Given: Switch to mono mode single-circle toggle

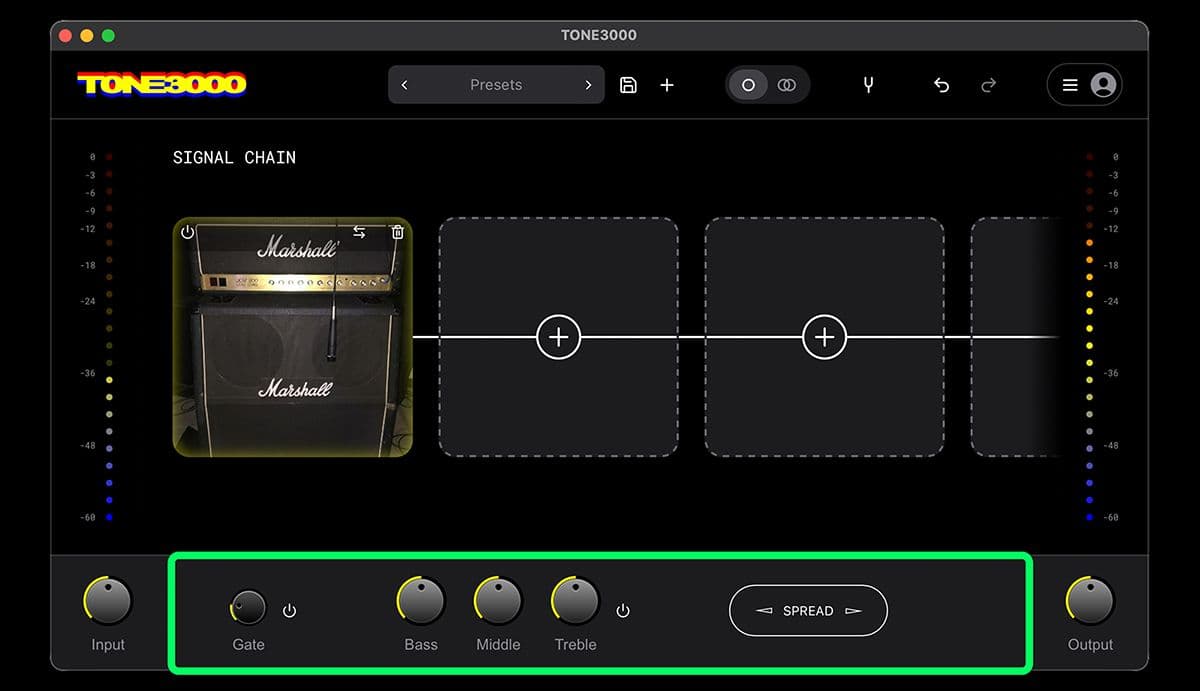Looking at the screenshot, I should point(748,85).
